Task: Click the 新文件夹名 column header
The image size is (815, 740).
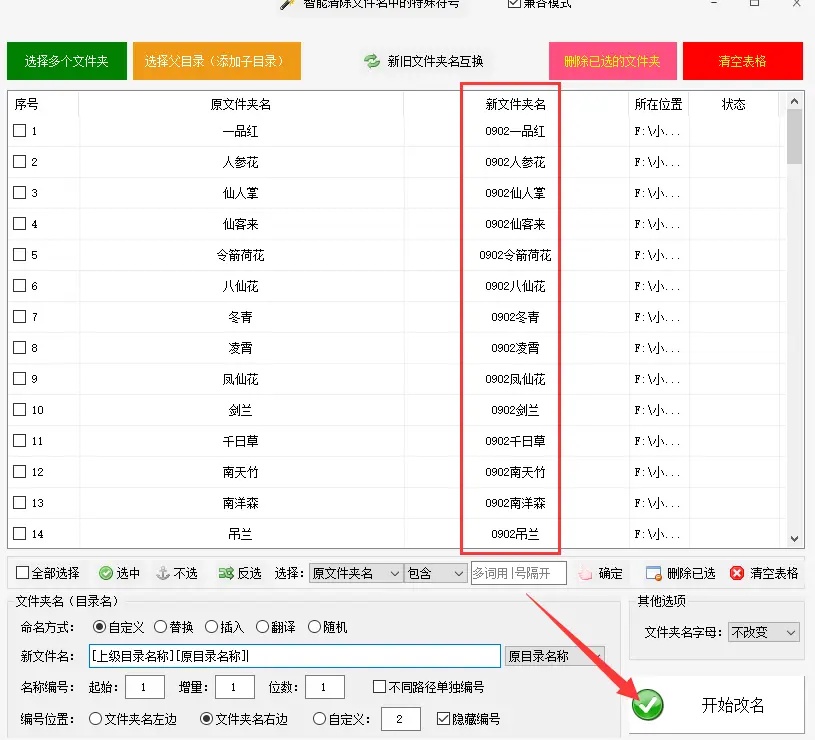Action: (516, 104)
